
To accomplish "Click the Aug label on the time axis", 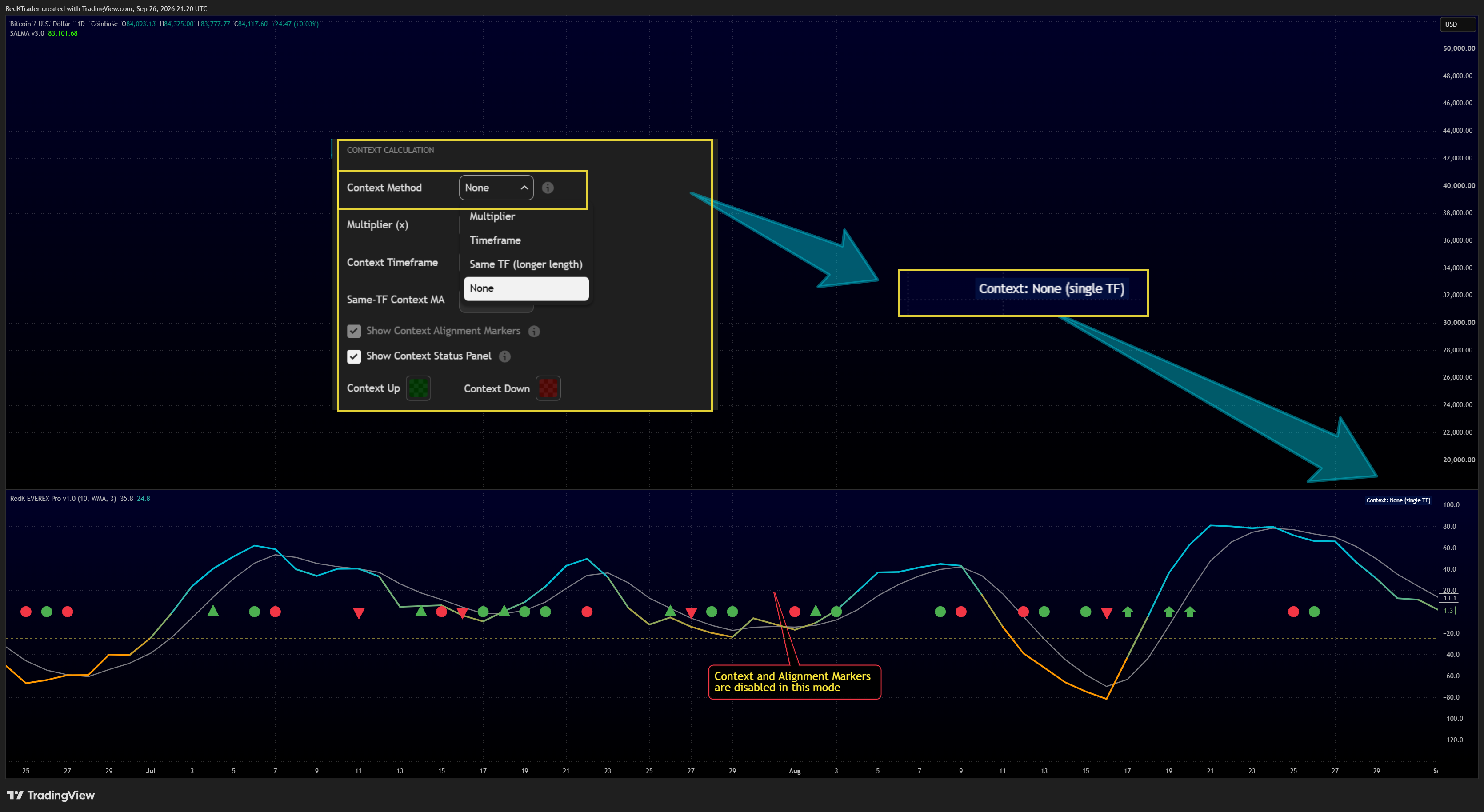I will [794, 771].
